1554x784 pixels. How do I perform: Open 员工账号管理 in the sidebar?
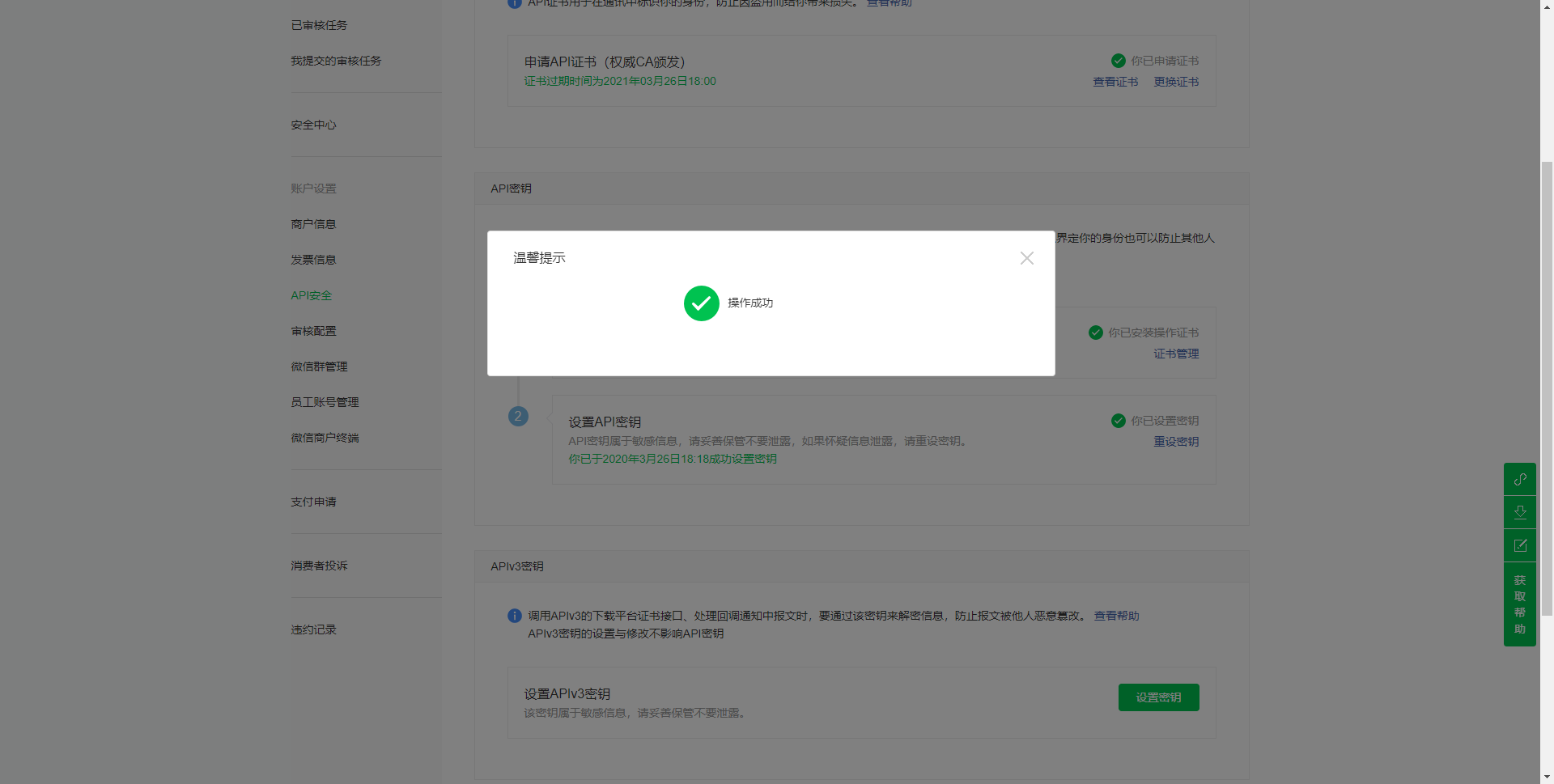[325, 402]
